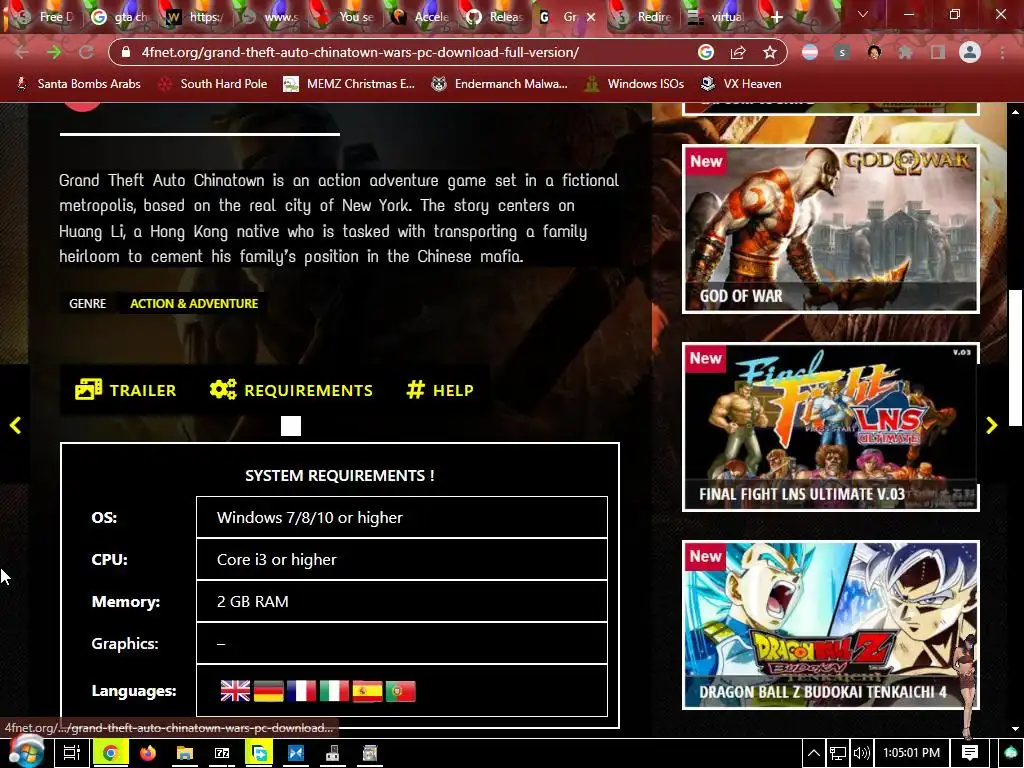Open 'Endermanch Malwa...' bookmark
Viewport: 1024px width, 768px height.
pyautogui.click(x=500, y=84)
